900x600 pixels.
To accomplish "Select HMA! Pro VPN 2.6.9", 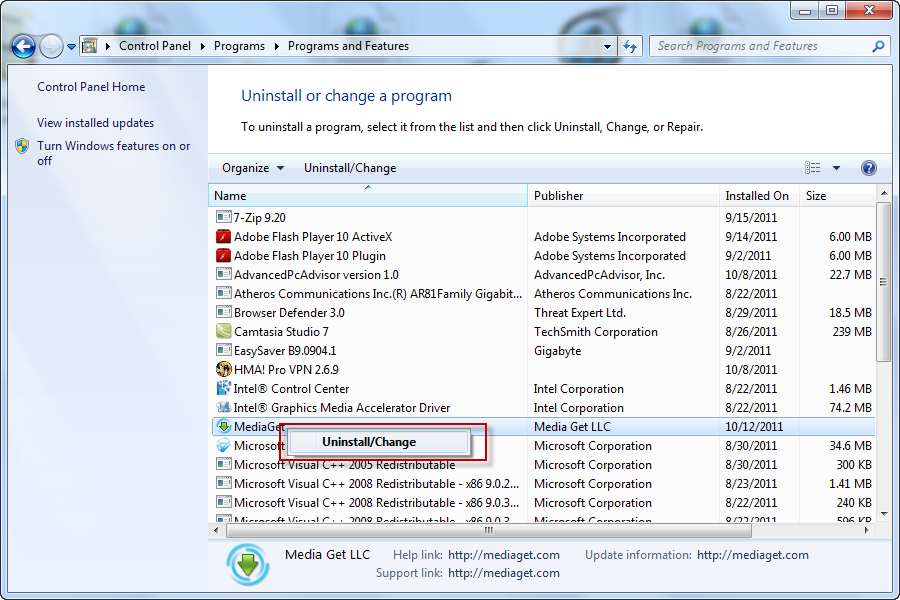I will pyautogui.click(x=286, y=369).
